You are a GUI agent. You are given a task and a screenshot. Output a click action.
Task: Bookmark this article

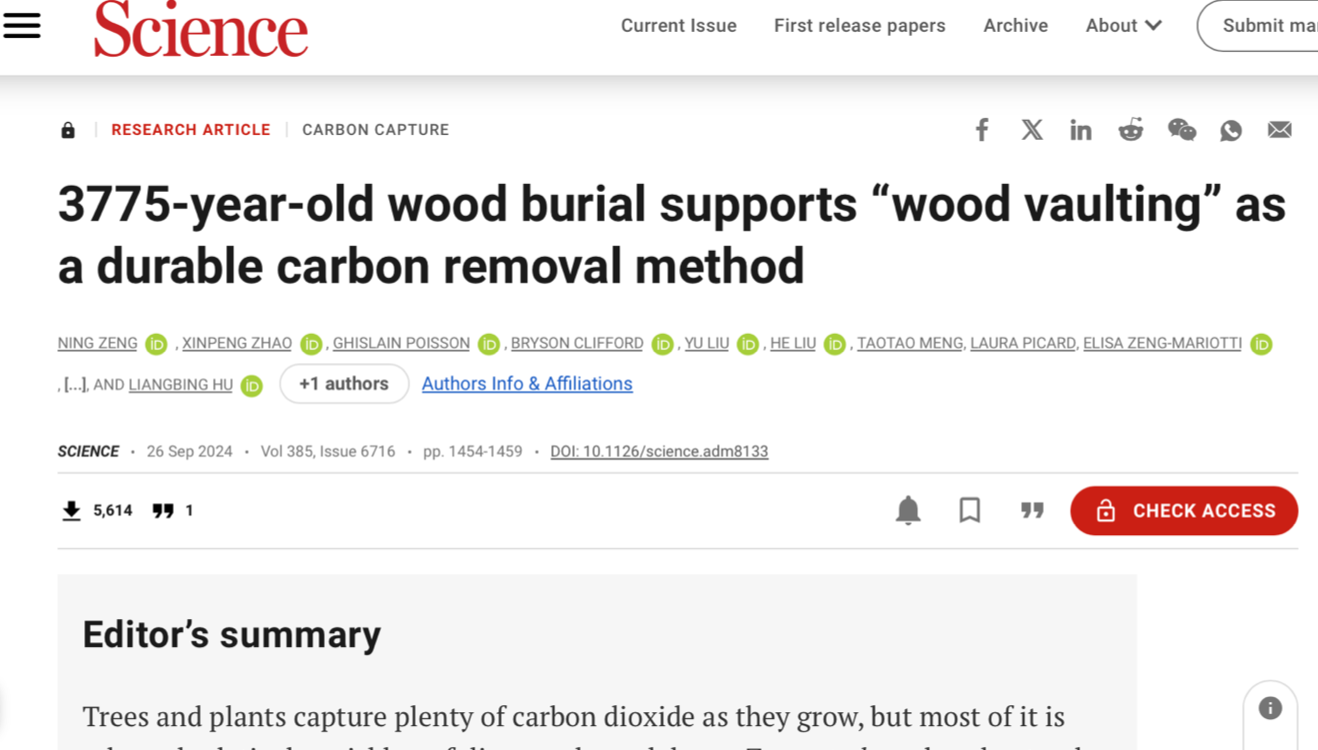click(970, 510)
